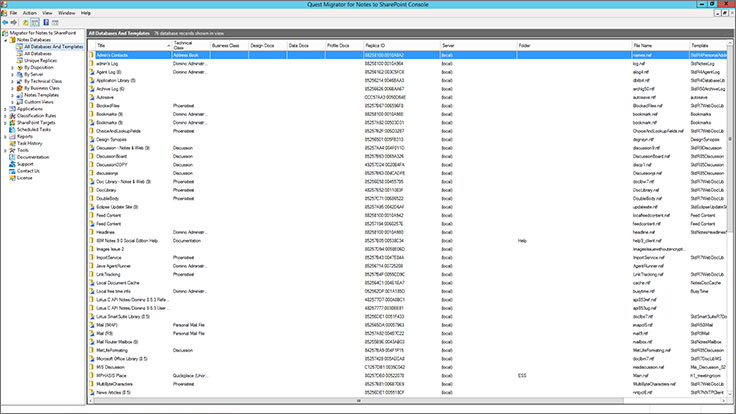Click the blue Help toolbar icon
The width and height of the screenshot is (736, 414).
(46, 23)
